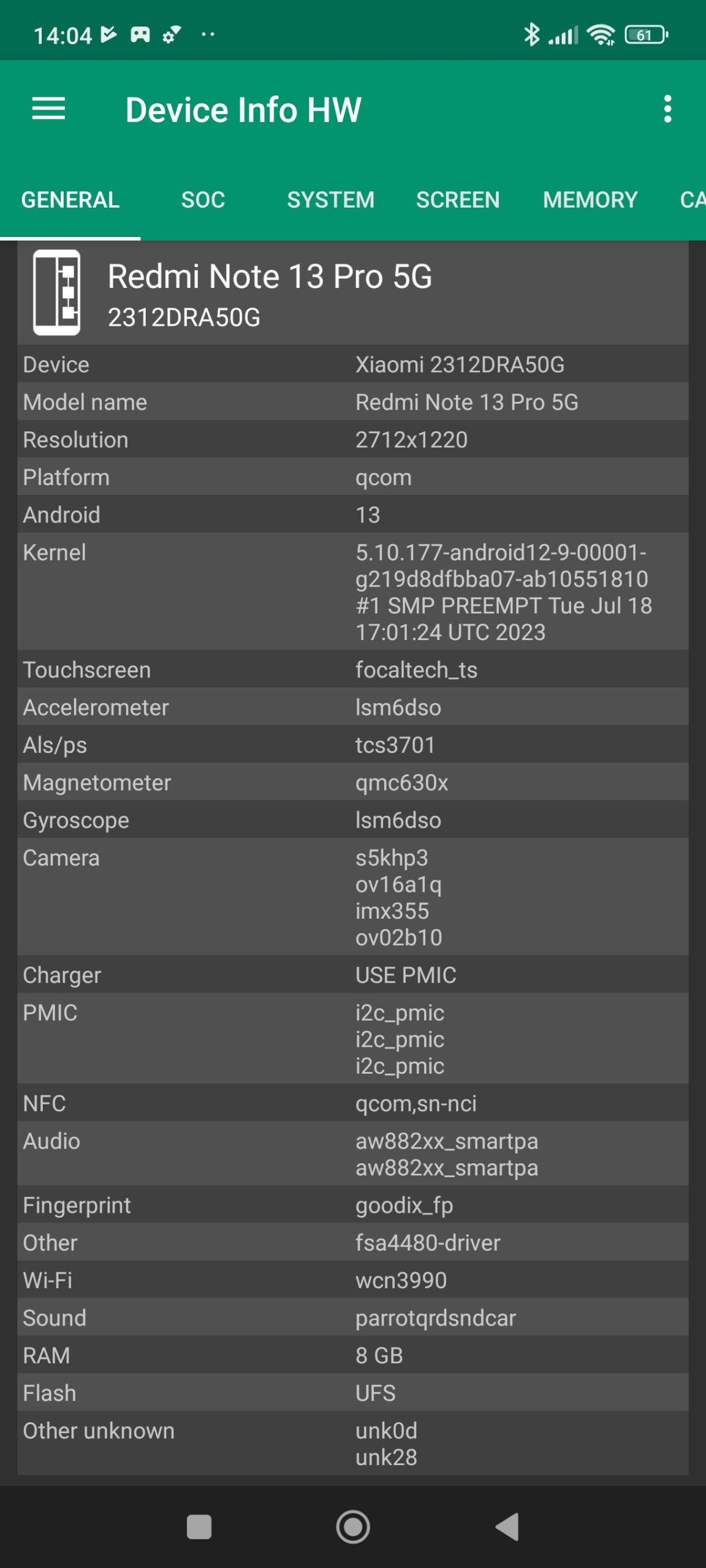Select the GENERAL tab
Screen dimensions: 706x1568
[70, 200]
